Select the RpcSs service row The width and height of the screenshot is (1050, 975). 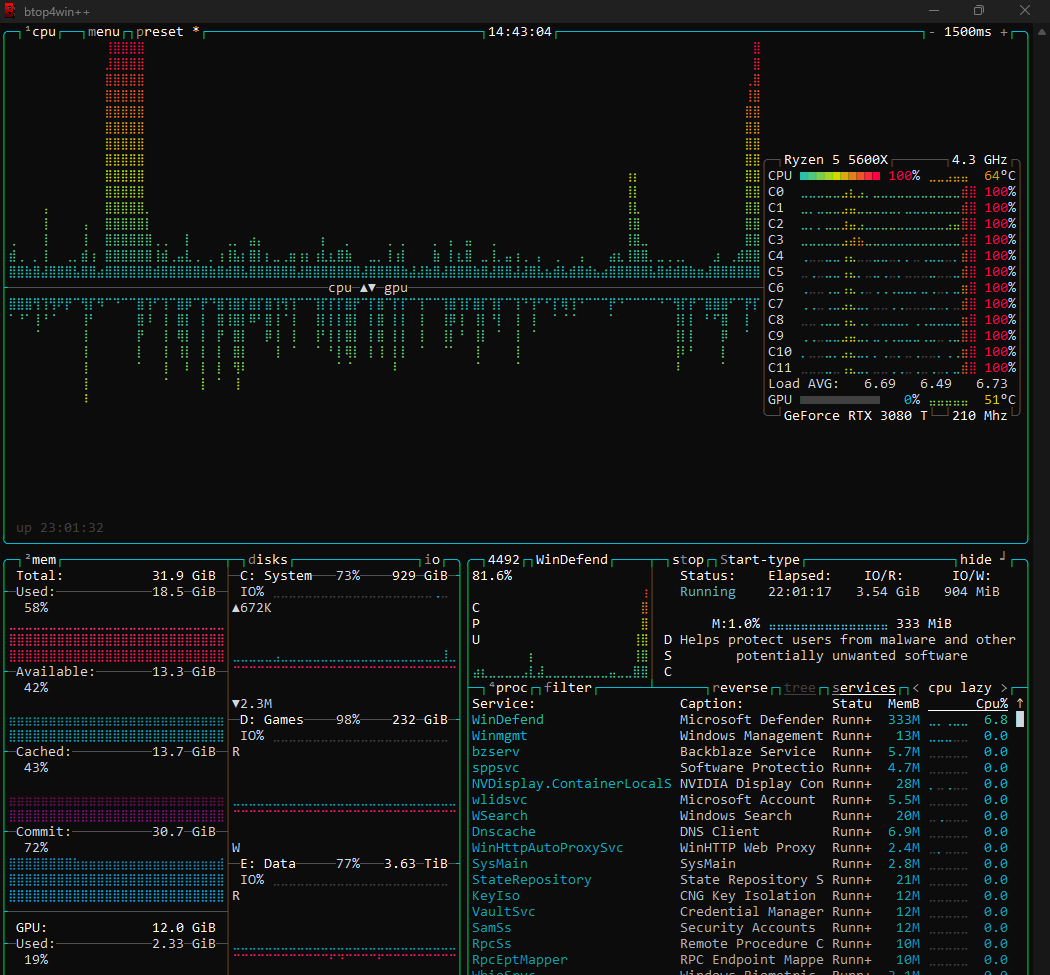click(739, 944)
